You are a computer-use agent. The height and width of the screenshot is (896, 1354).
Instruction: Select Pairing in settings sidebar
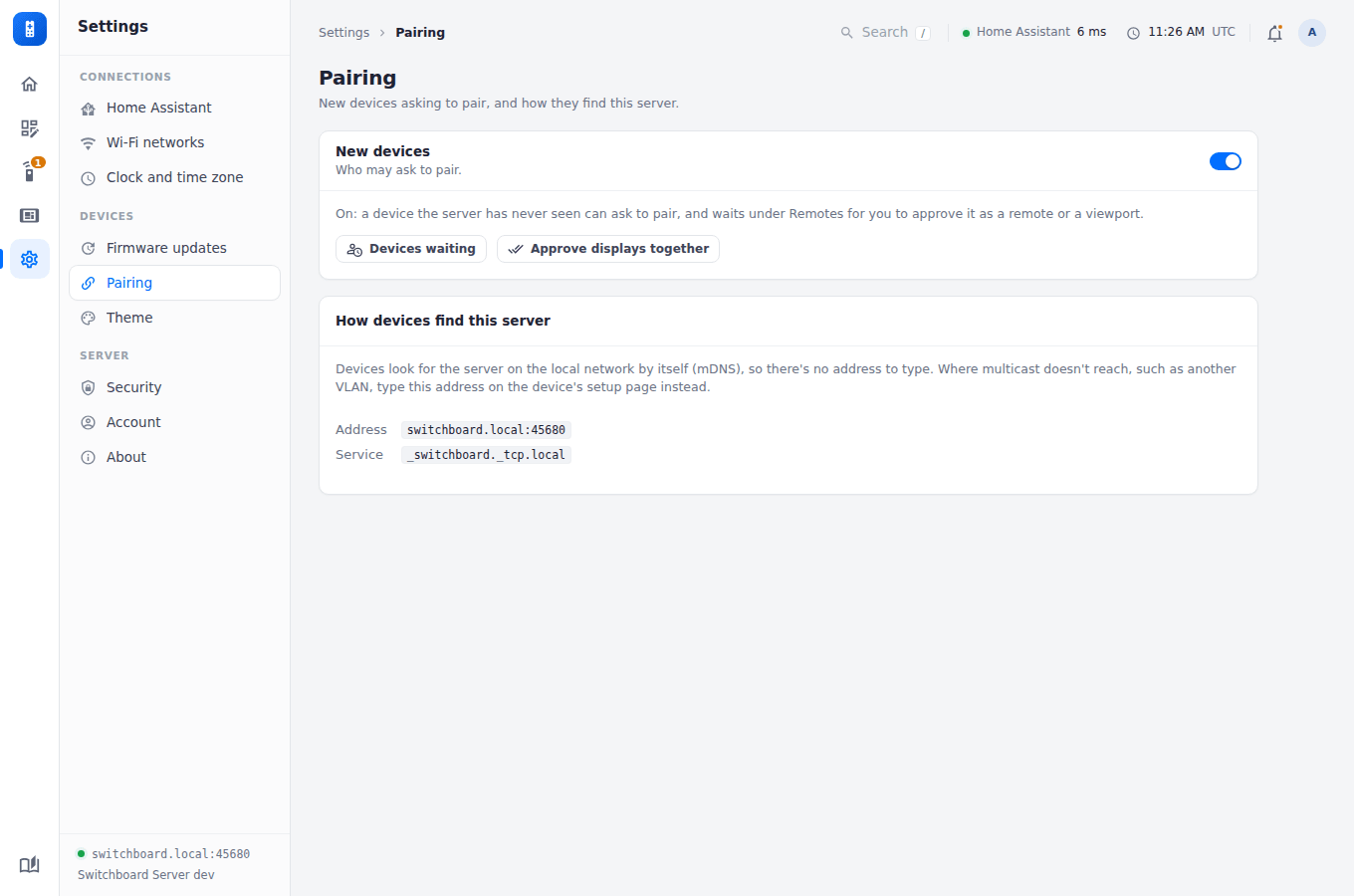174,283
